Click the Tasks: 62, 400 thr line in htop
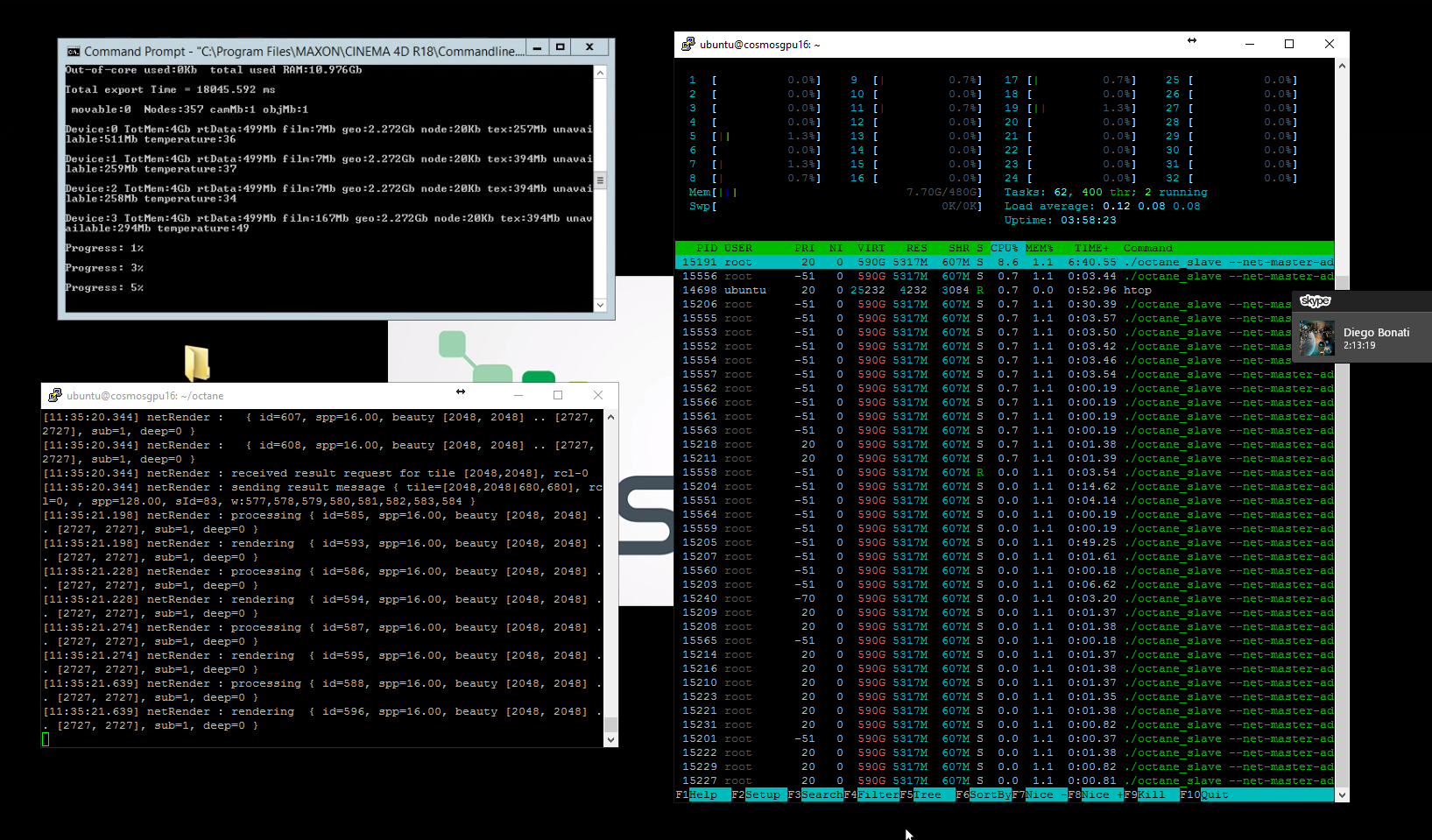 (1106, 193)
